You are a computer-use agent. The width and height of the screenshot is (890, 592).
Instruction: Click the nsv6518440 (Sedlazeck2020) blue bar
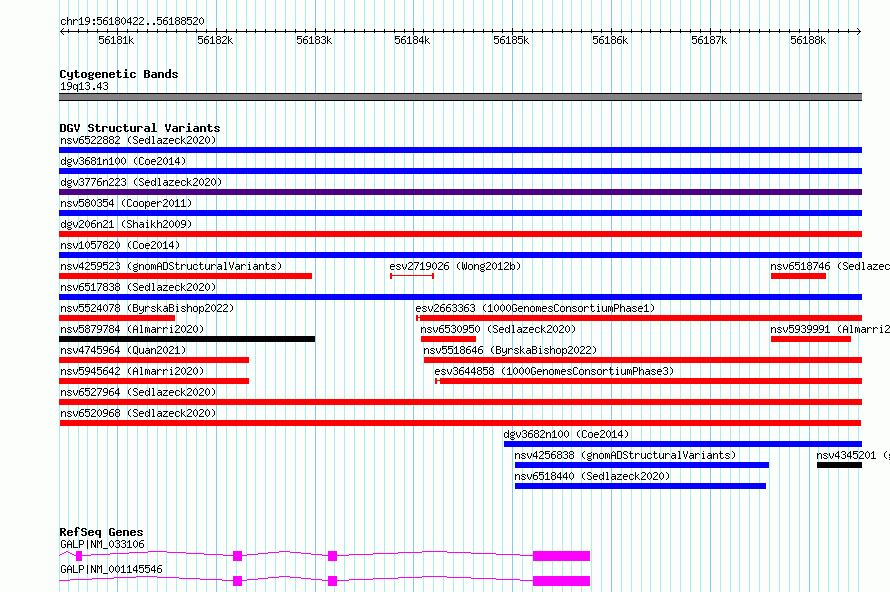[640, 486]
